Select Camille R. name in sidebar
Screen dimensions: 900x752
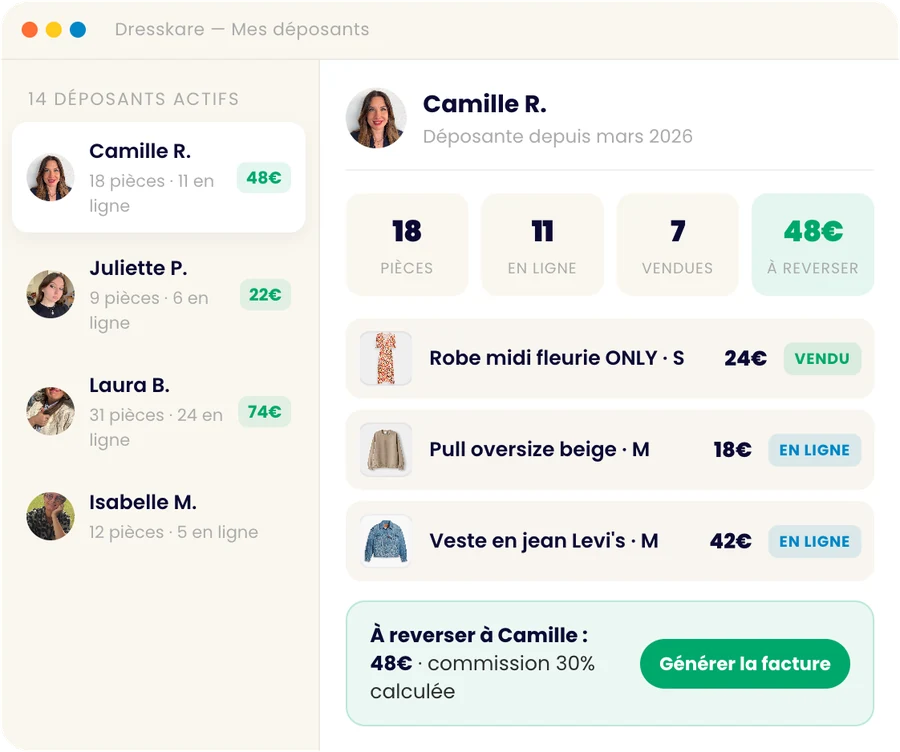click(139, 151)
